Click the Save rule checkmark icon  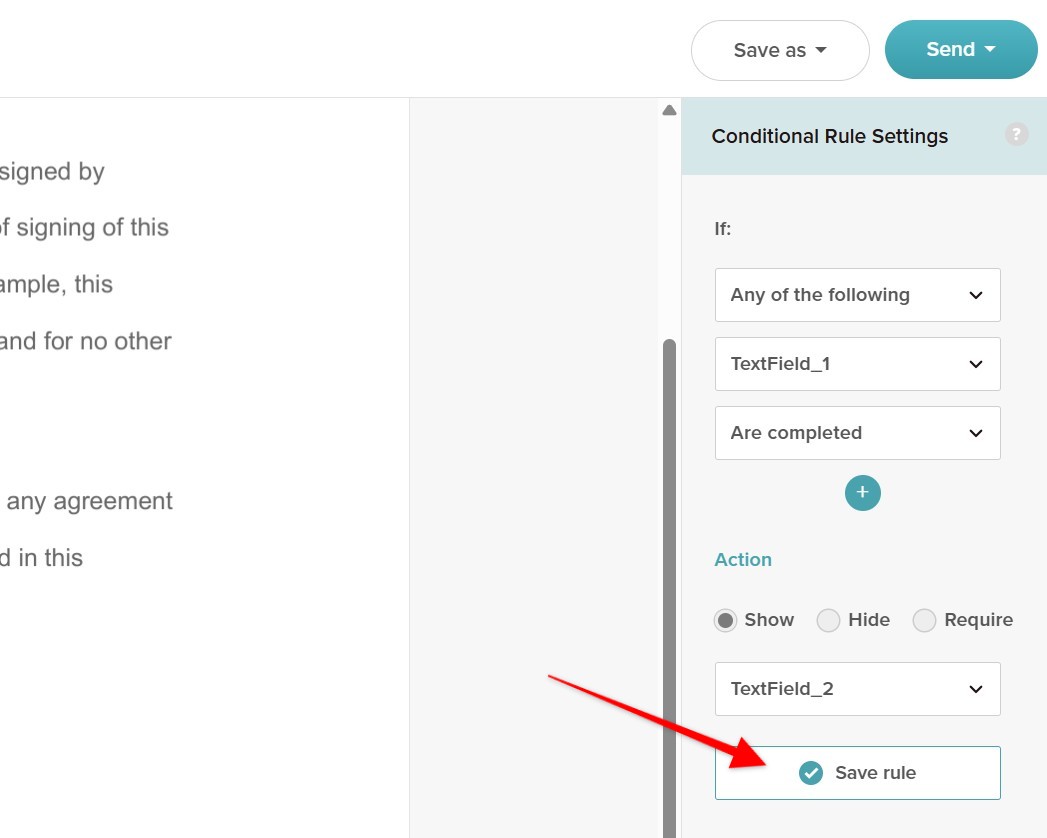pos(811,773)
